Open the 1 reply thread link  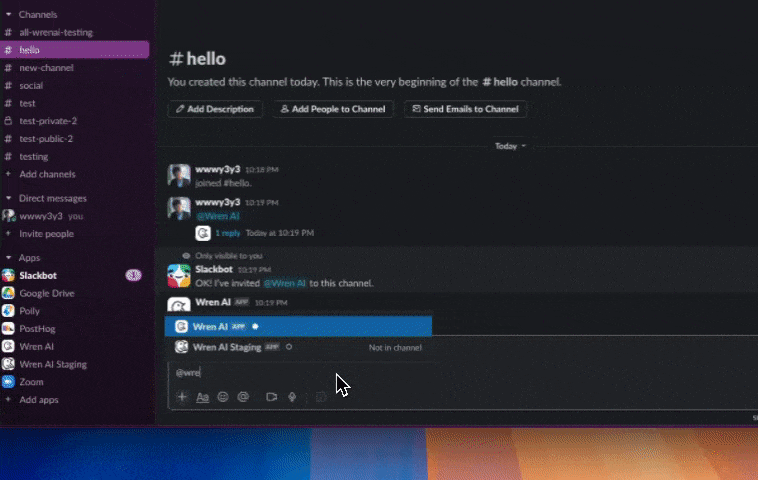pos(228,233)
